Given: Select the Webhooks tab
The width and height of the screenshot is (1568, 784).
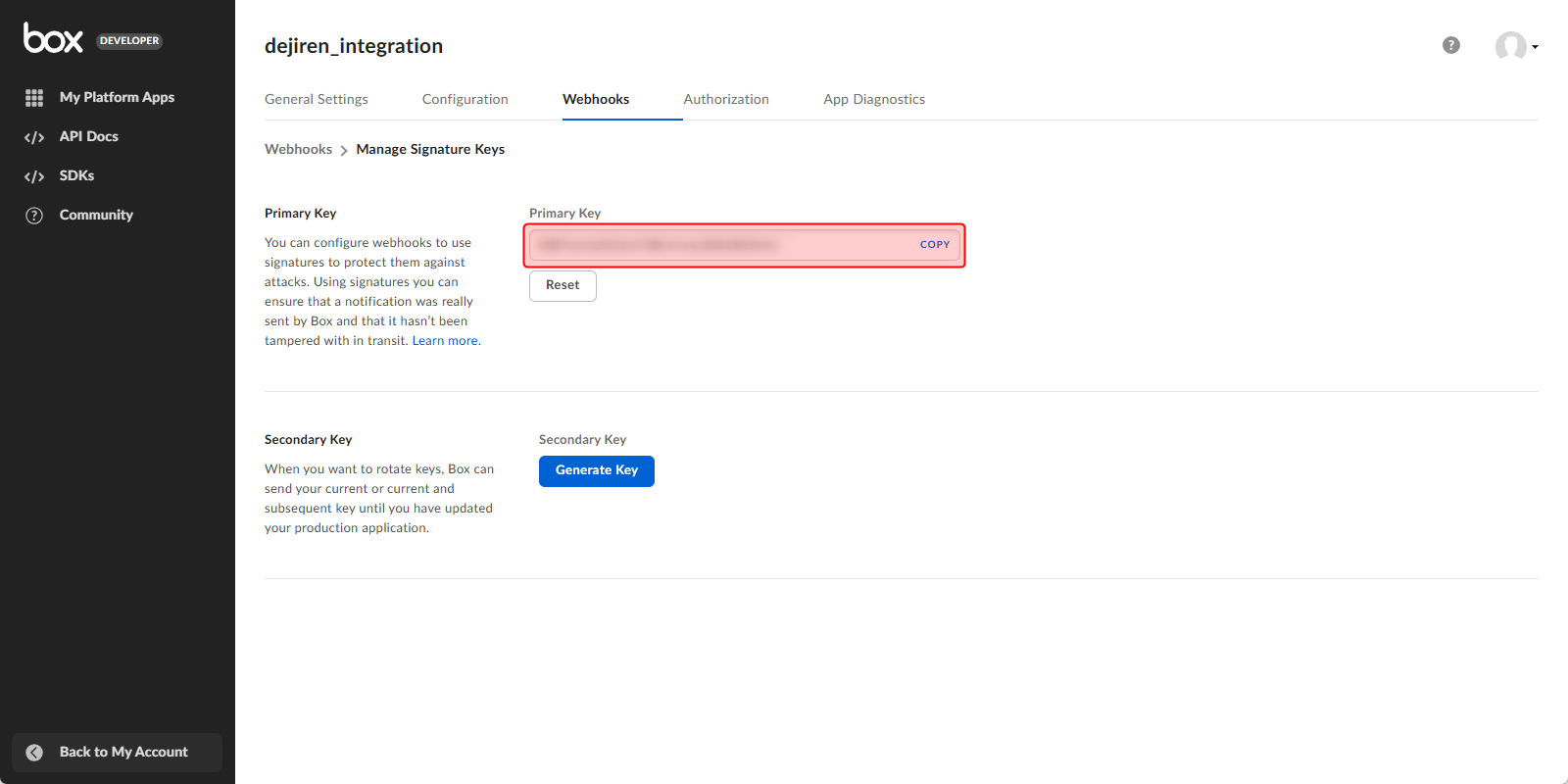Looking at the screenshot, I should pyautogui.click(x=596, y=99).
